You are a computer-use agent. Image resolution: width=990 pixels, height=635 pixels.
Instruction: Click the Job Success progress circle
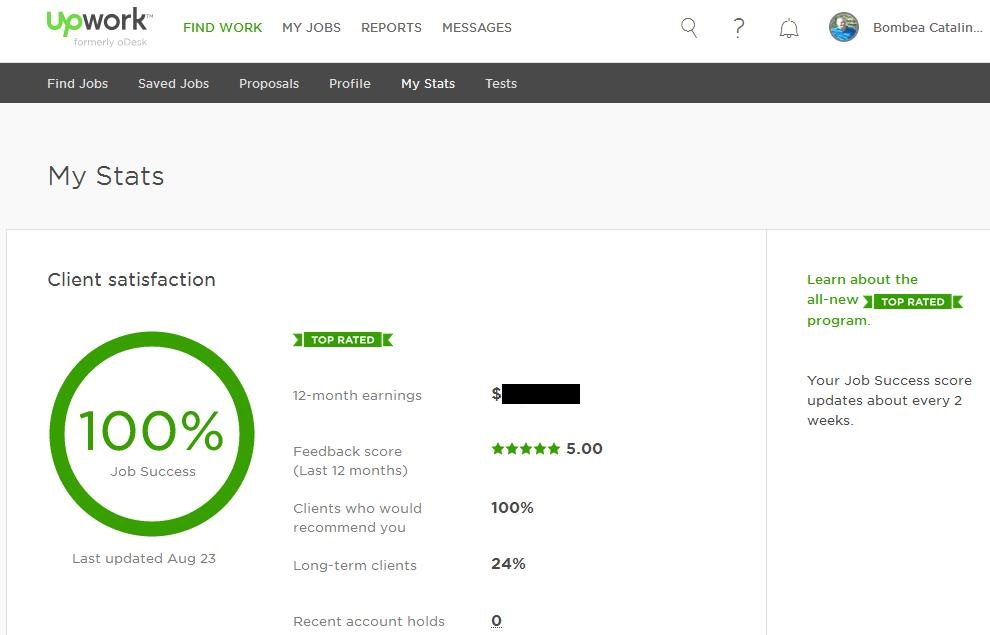pyautogui.click(x=151, y=433)
